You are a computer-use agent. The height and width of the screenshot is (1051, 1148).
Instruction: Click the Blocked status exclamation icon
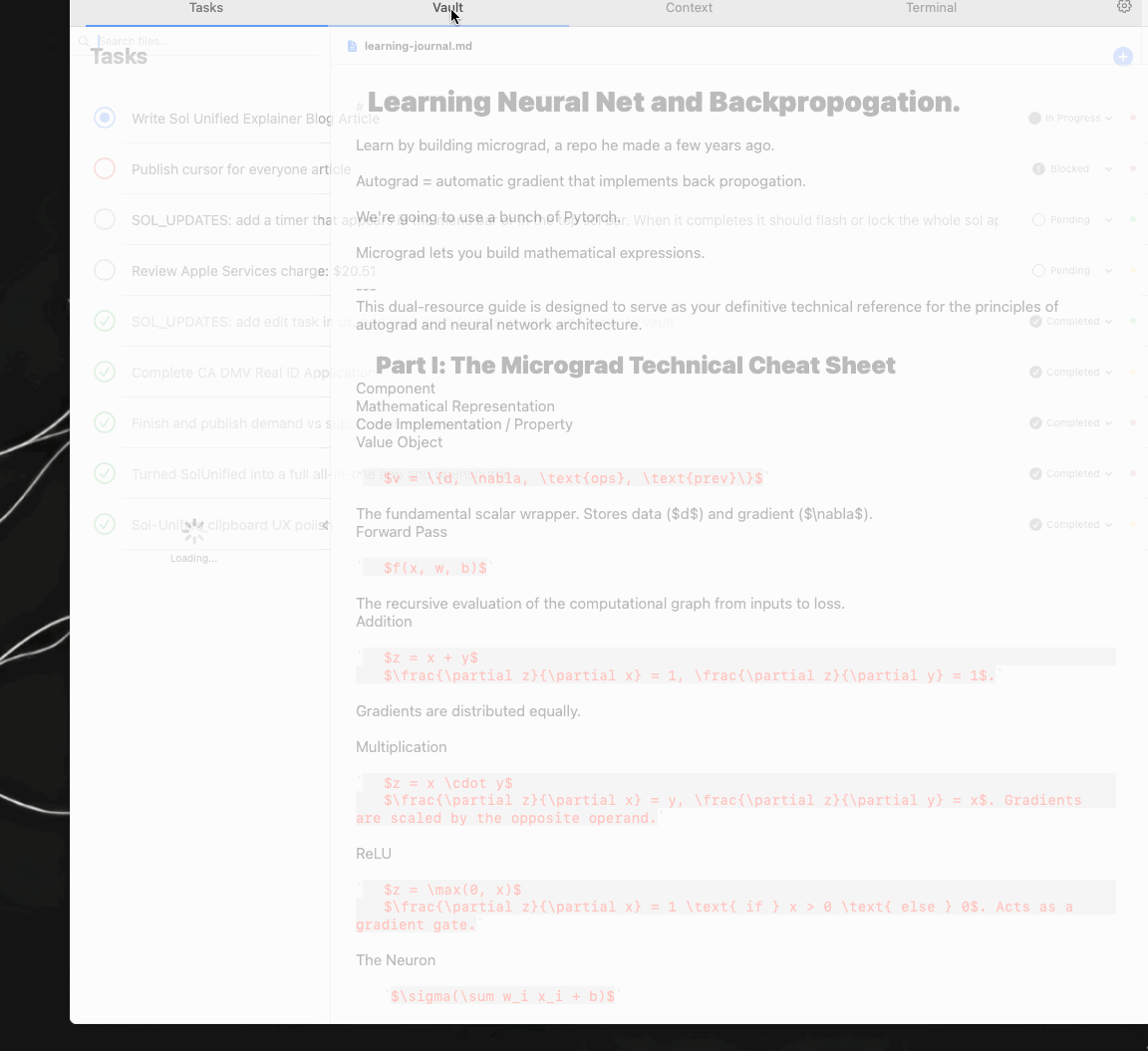(x=1038, y=169)
